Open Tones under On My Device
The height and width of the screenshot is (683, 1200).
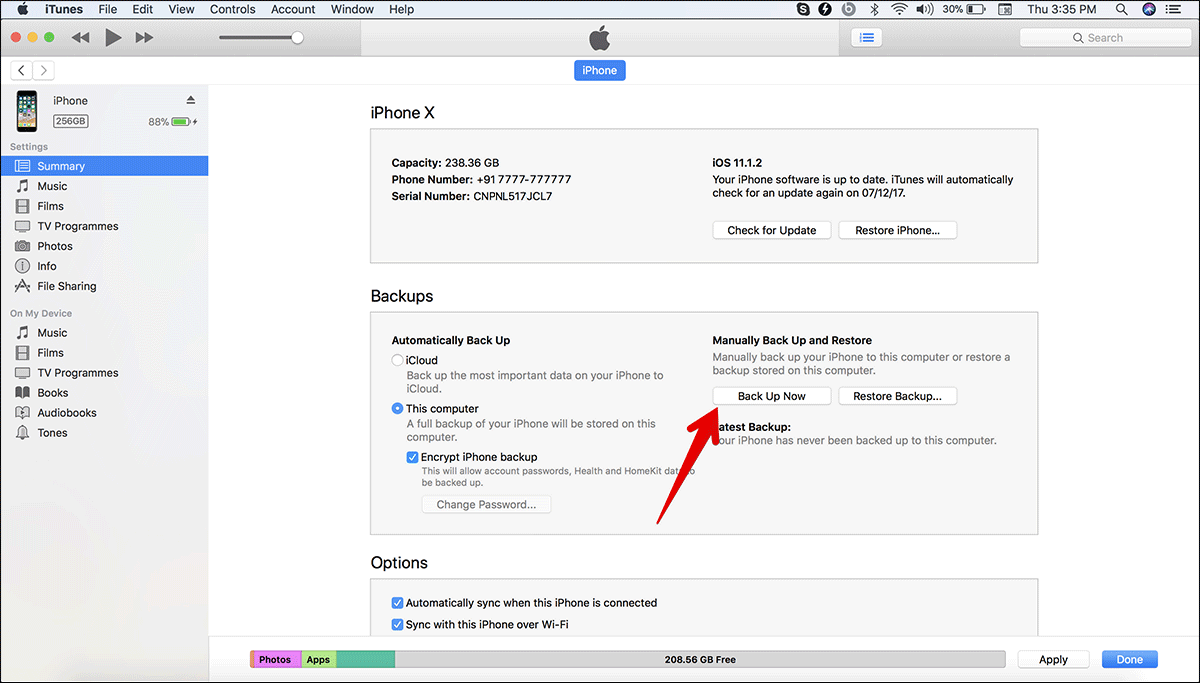(x=104, y=433)
